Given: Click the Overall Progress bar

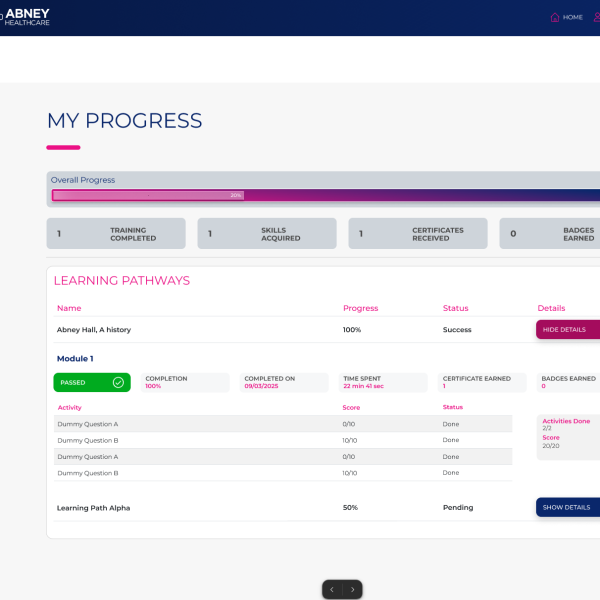Looking at the screenshot, I should [x=325, y=195].
